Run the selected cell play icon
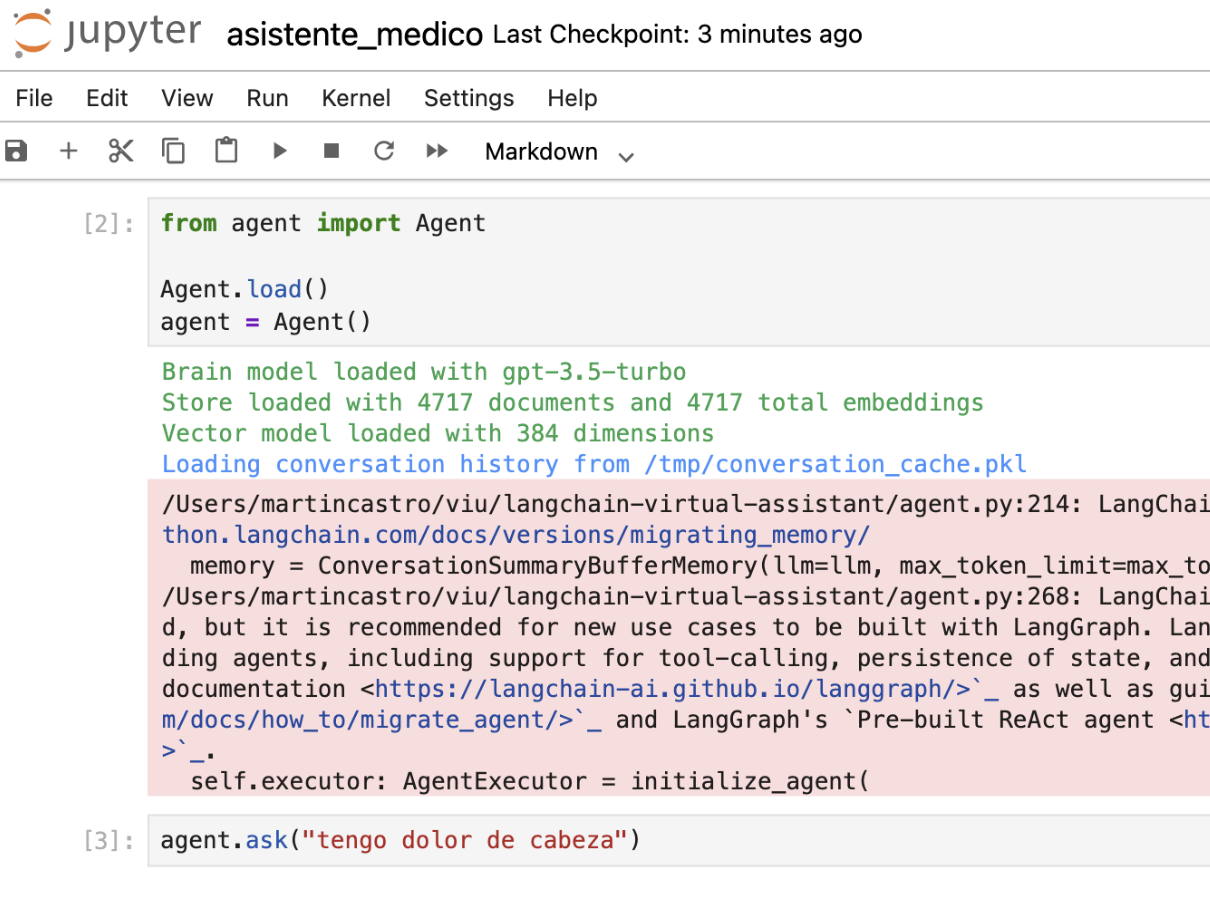Screen dimensions: 1210x904 click(x=280, y=151)
